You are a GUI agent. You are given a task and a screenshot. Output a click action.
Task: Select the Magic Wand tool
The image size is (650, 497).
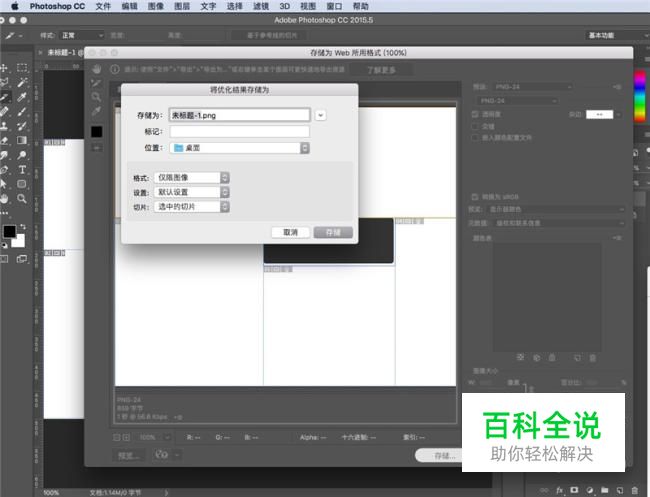pyautogui.click(x=22, y=82)
